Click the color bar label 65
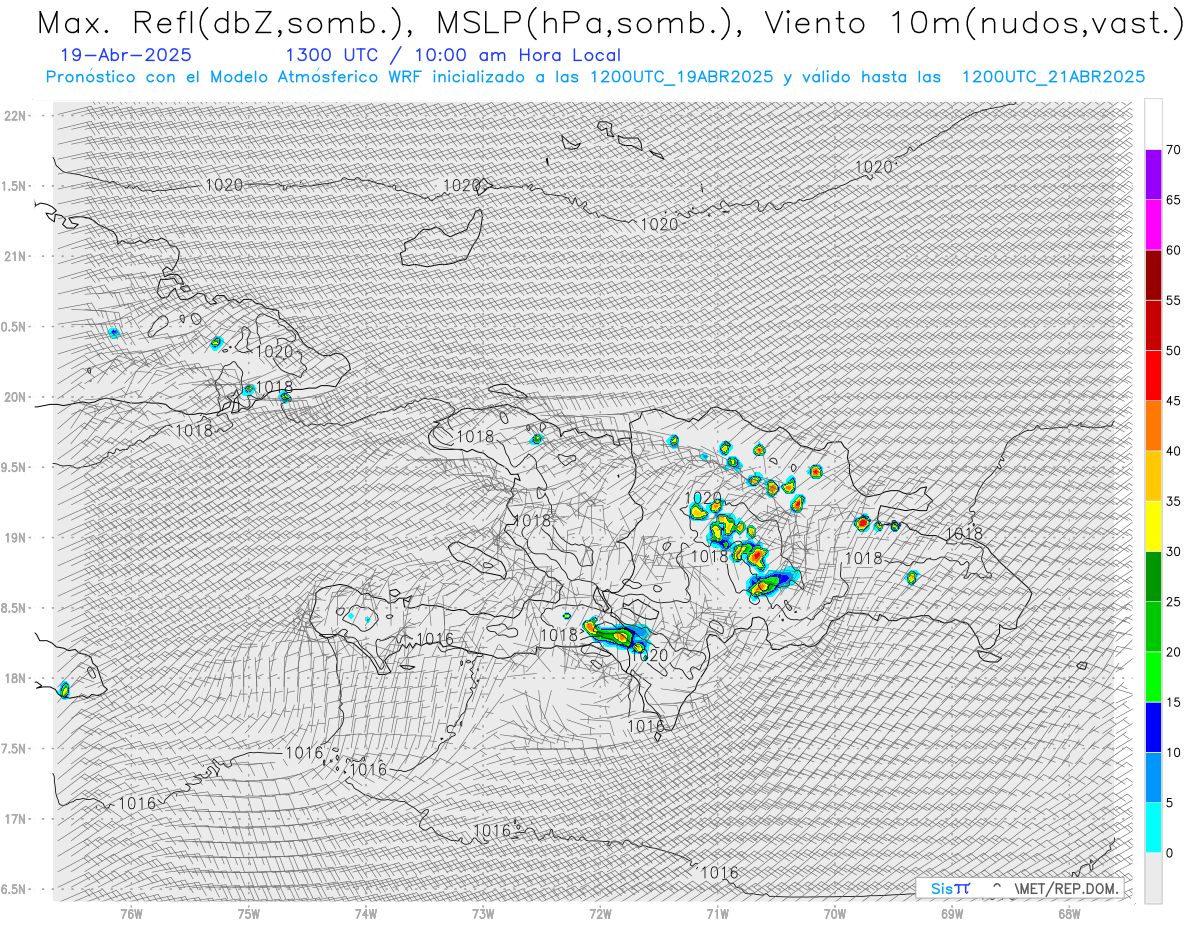This screenshot has width=1200, height=927. [x=1173, y=200]
